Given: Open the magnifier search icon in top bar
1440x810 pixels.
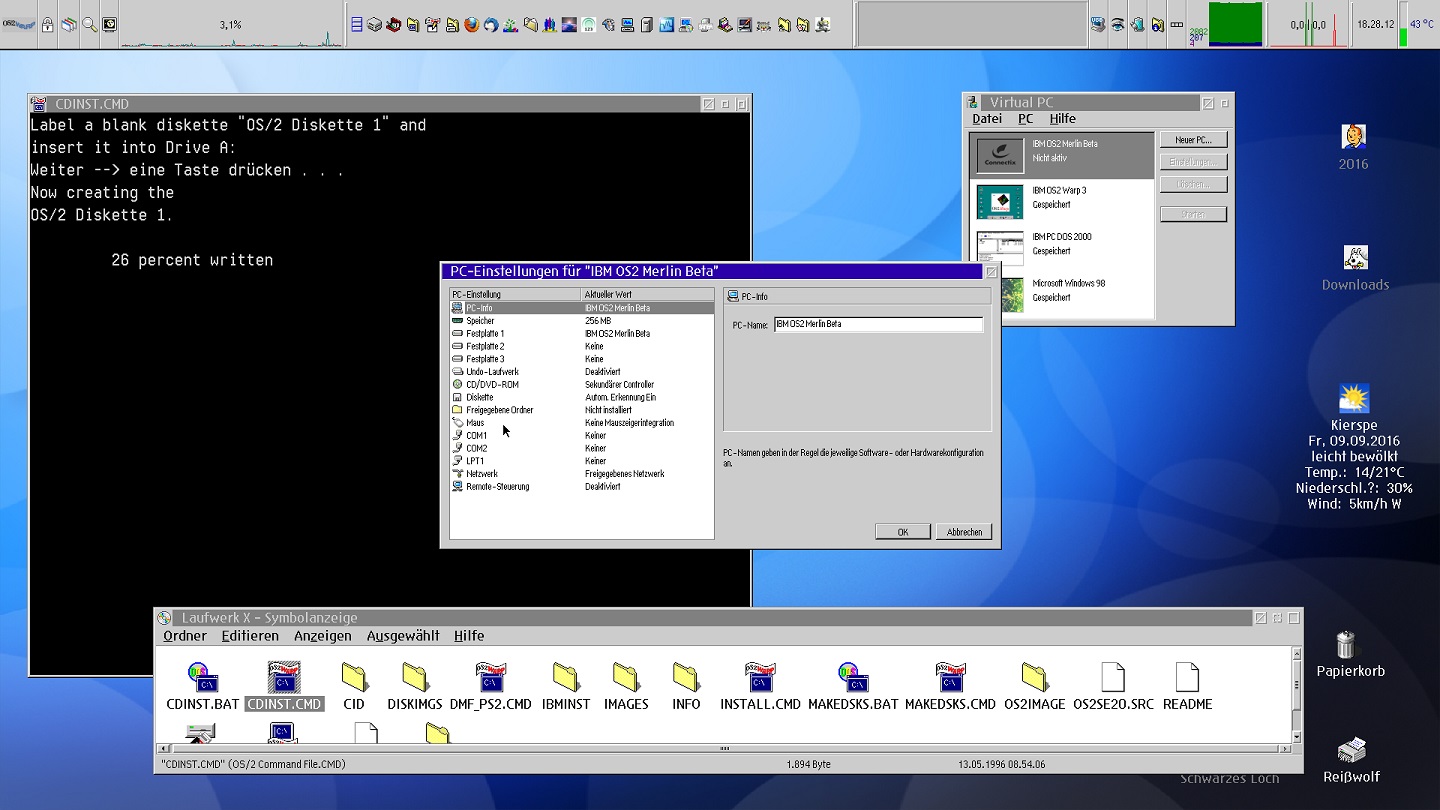Looking at the screenshot, I should 89,24.
